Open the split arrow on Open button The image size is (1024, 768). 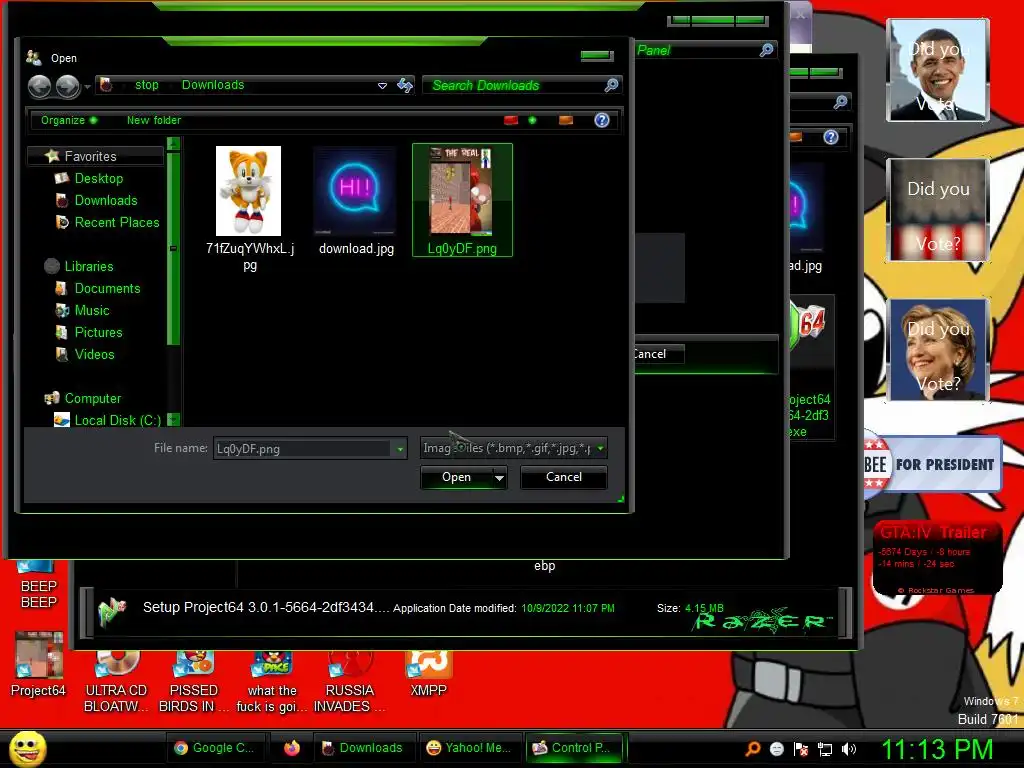[499, 477]
